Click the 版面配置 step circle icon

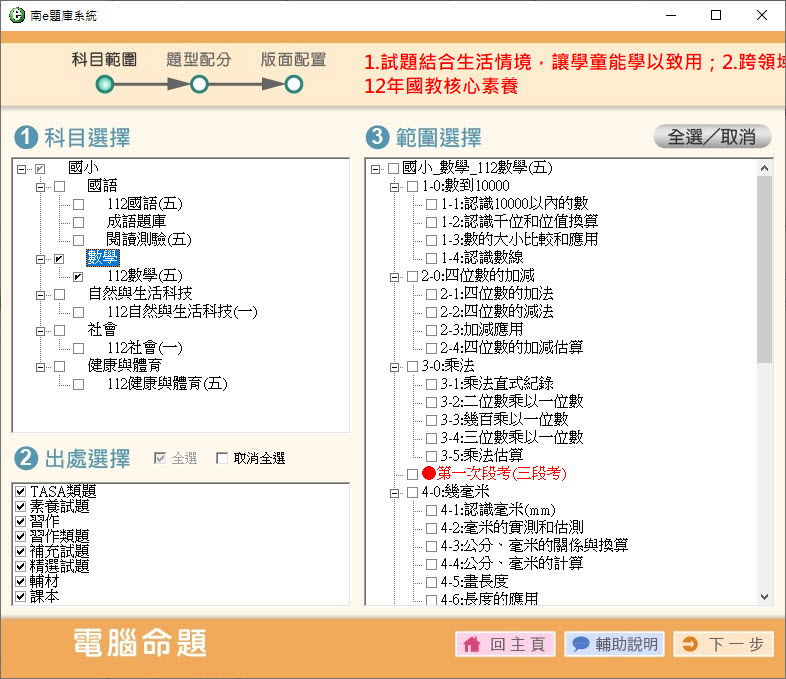coord(293,85)
